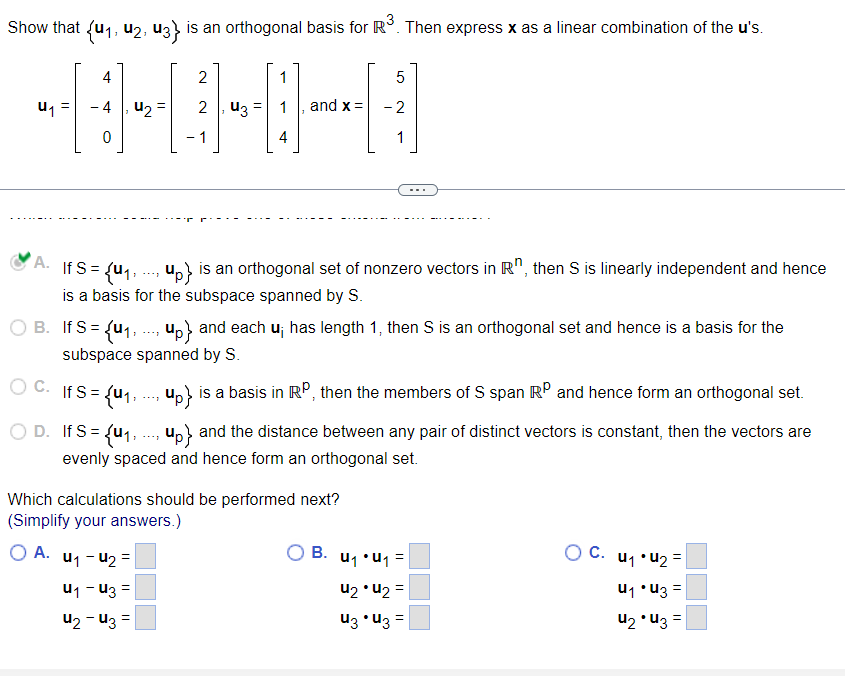Click the u2 • u3 answer field

point(695,618)
